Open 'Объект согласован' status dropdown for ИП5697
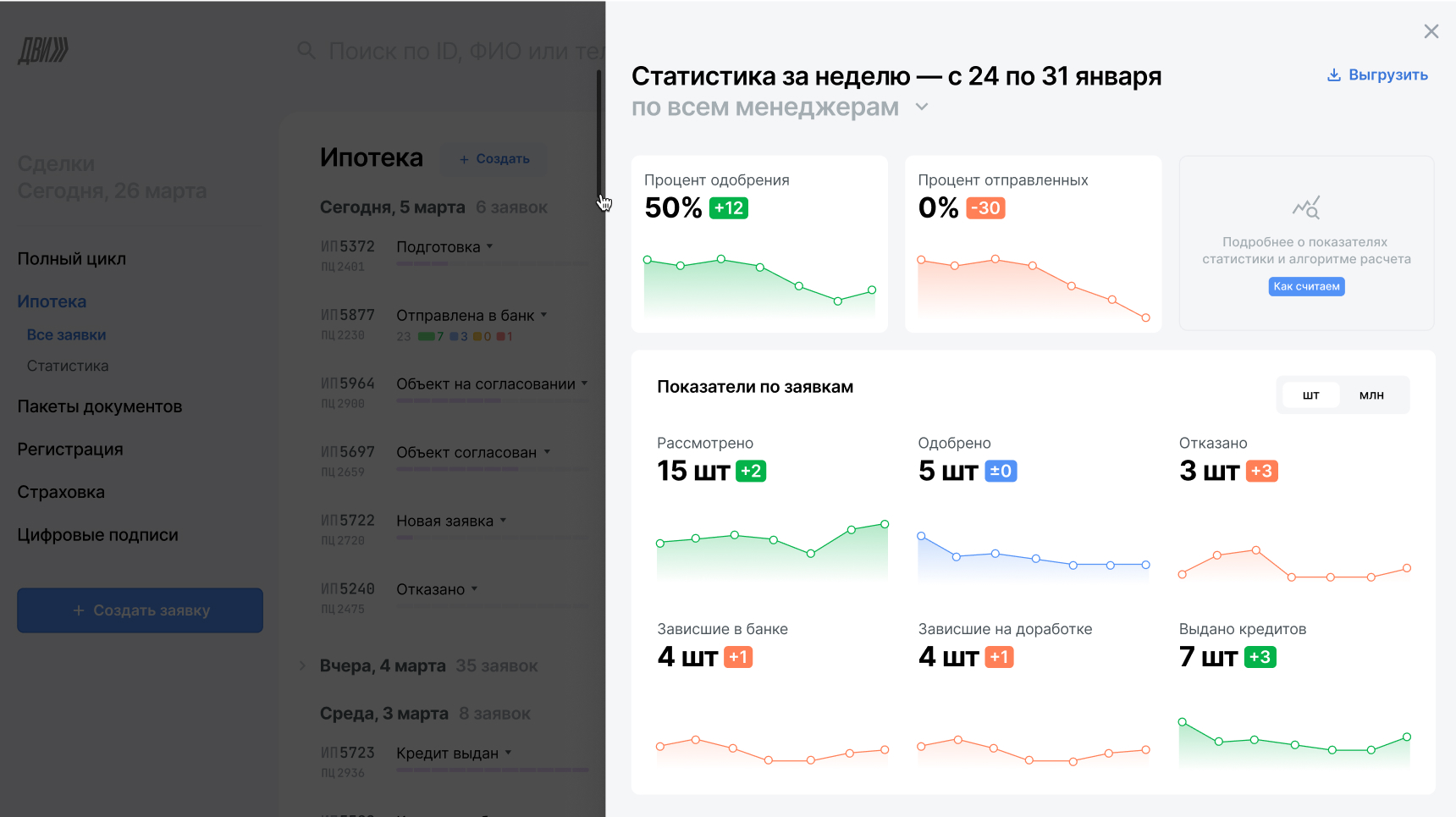Screen dimensions: 1456x817 [474, 453]
